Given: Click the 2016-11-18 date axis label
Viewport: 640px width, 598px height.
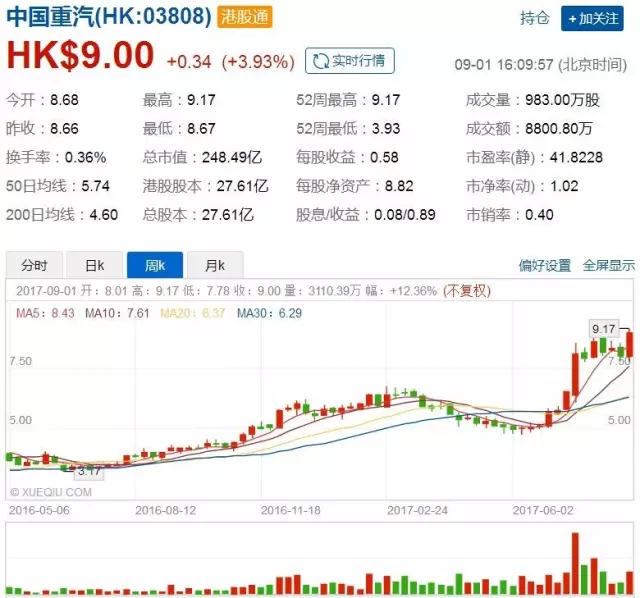Looking at the screenshot, I should click(x=291, y=511).
